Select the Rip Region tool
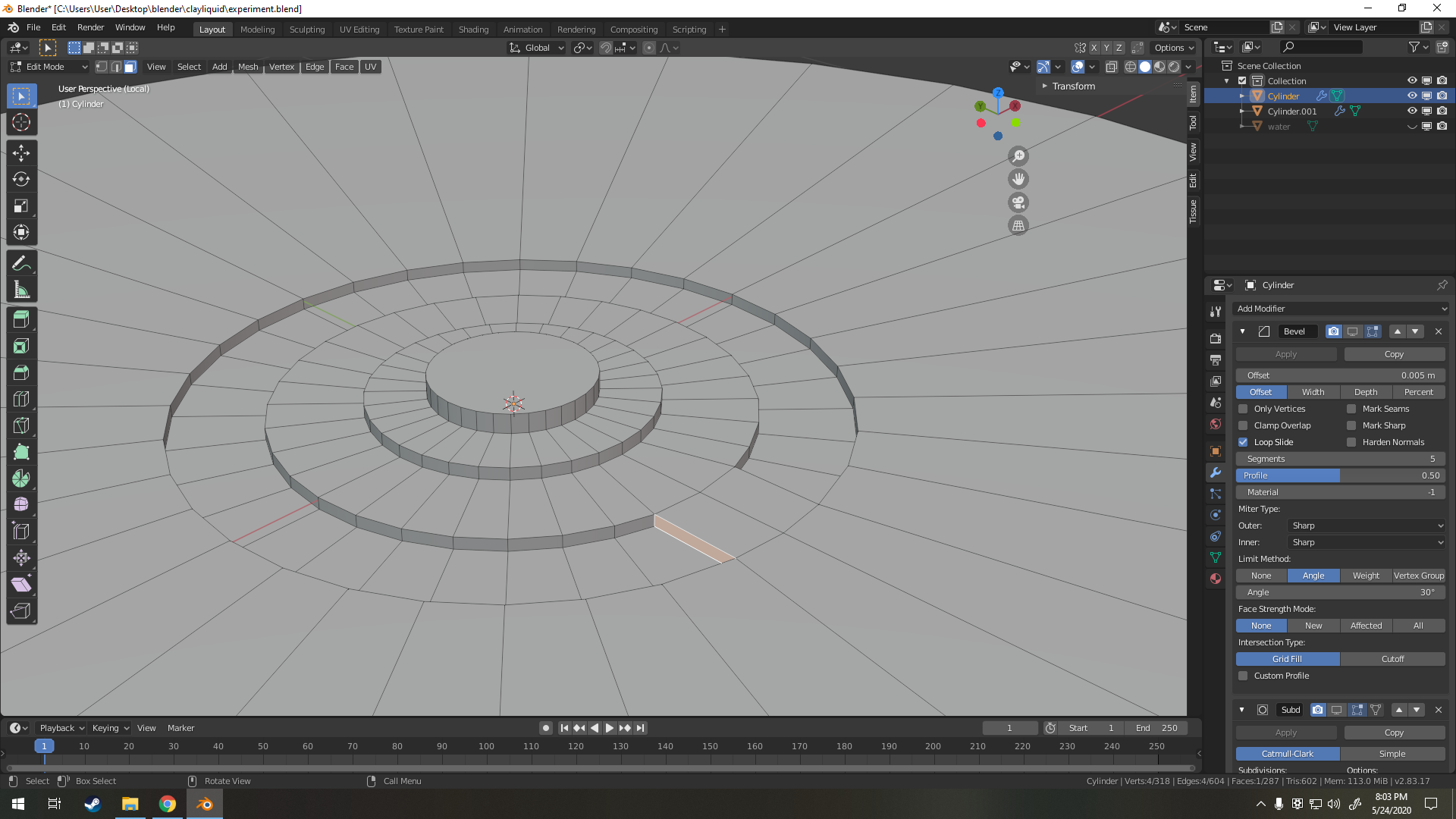 click(21, 611)
